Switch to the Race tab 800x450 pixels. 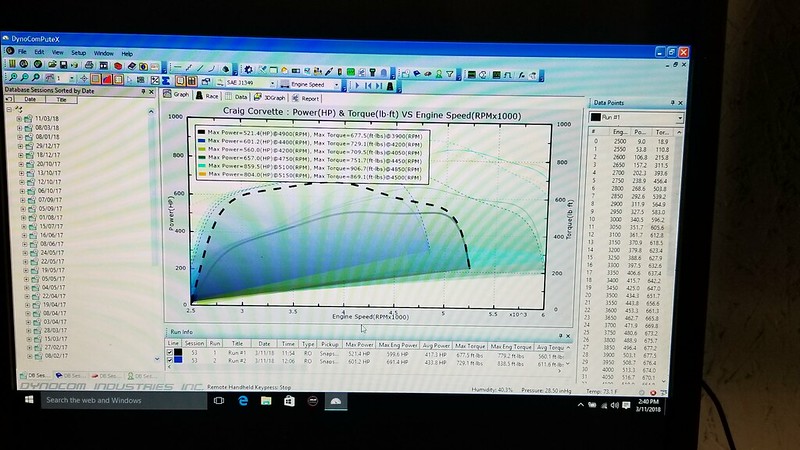click(x=210, y=97)
